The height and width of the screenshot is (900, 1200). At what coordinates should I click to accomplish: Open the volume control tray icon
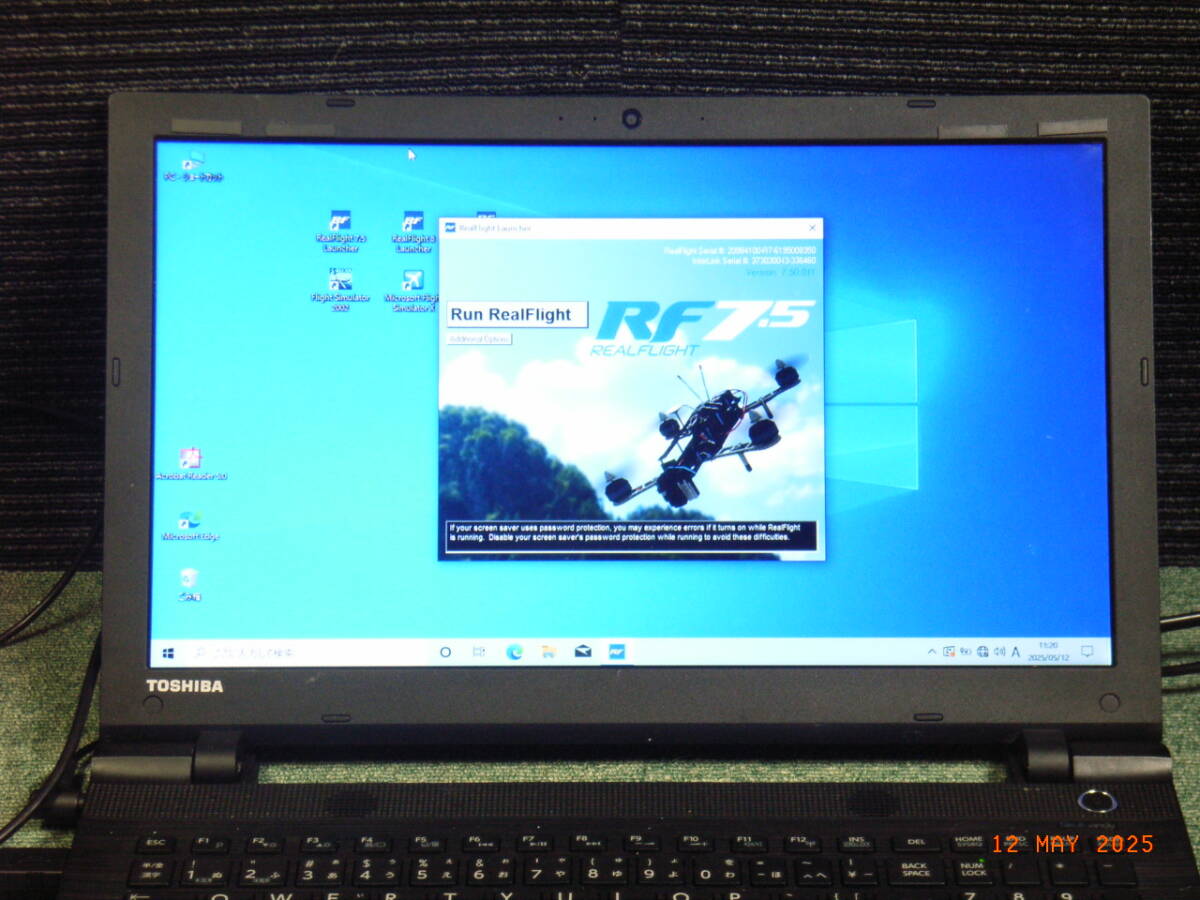[x=999, y=652]
